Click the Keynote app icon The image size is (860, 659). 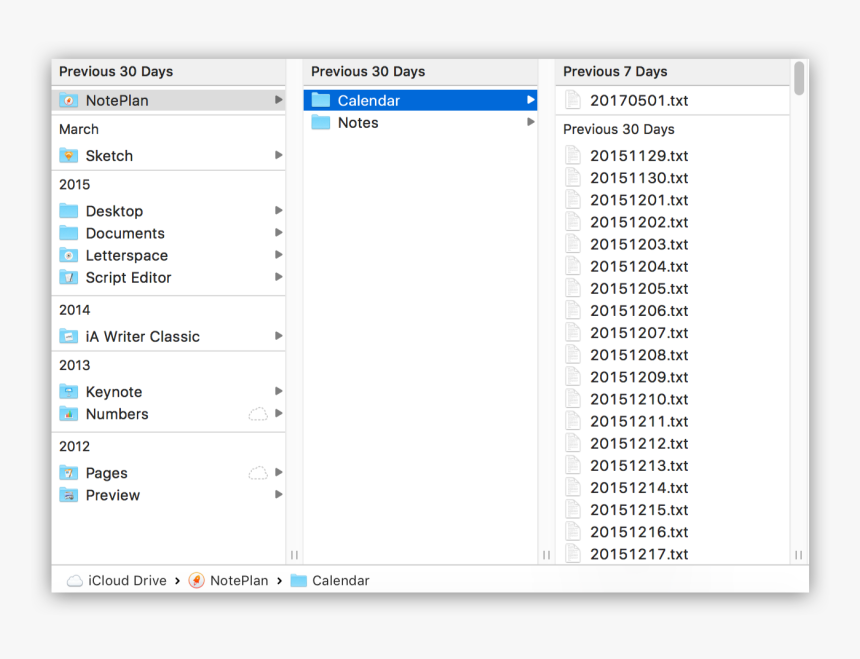[69, 391]
